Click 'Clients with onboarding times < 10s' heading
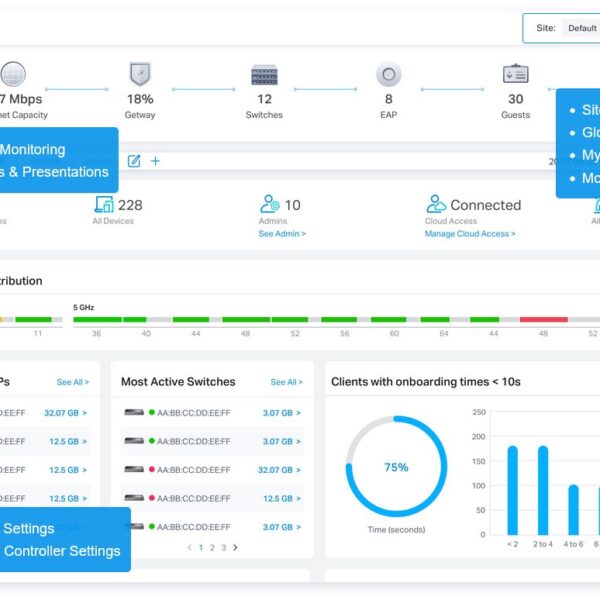Screen dimensions: 600x600 click(x=426, y=382)
